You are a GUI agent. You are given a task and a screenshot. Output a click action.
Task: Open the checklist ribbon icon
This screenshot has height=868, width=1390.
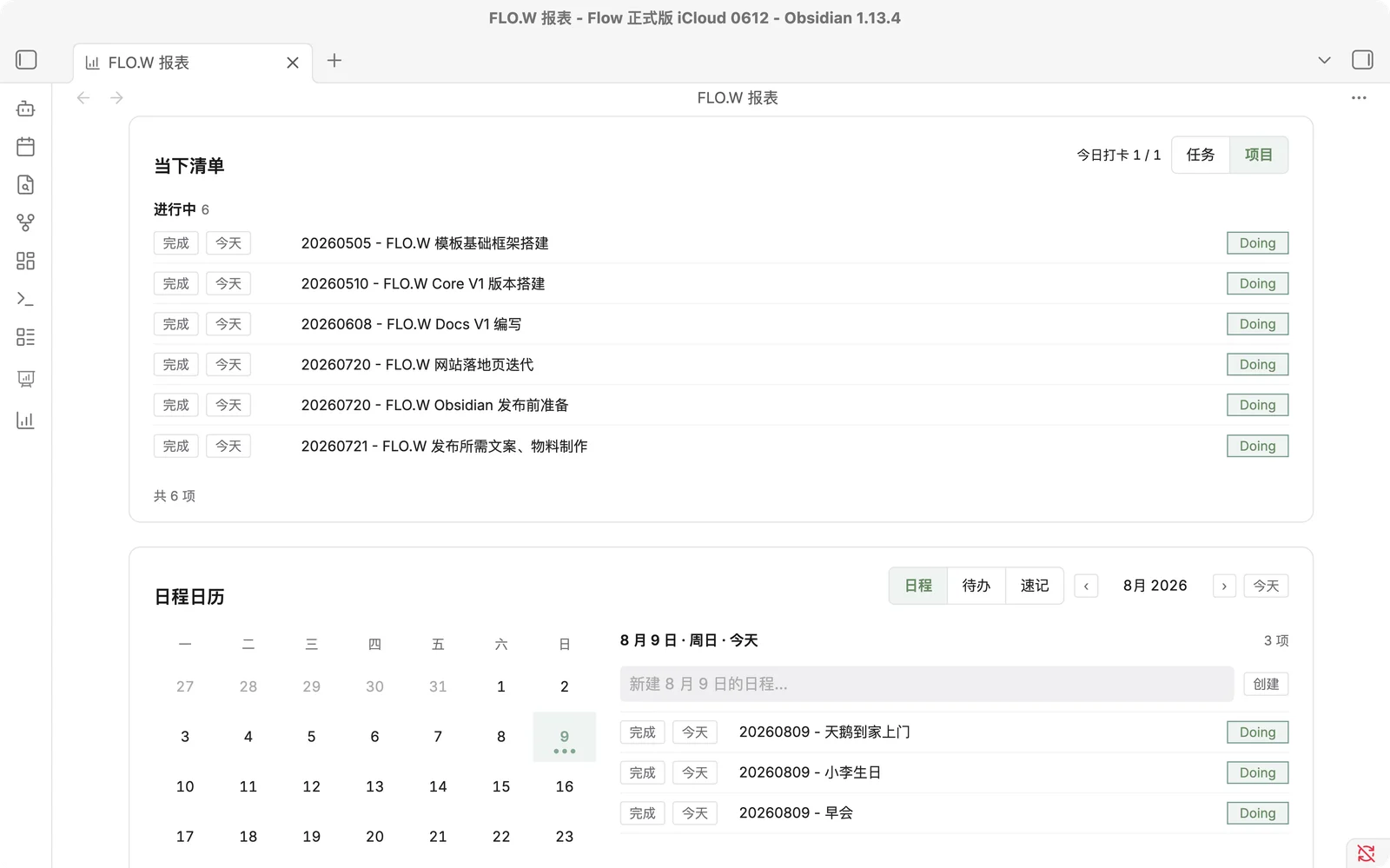pyautogui.click(x=26, y=337)
